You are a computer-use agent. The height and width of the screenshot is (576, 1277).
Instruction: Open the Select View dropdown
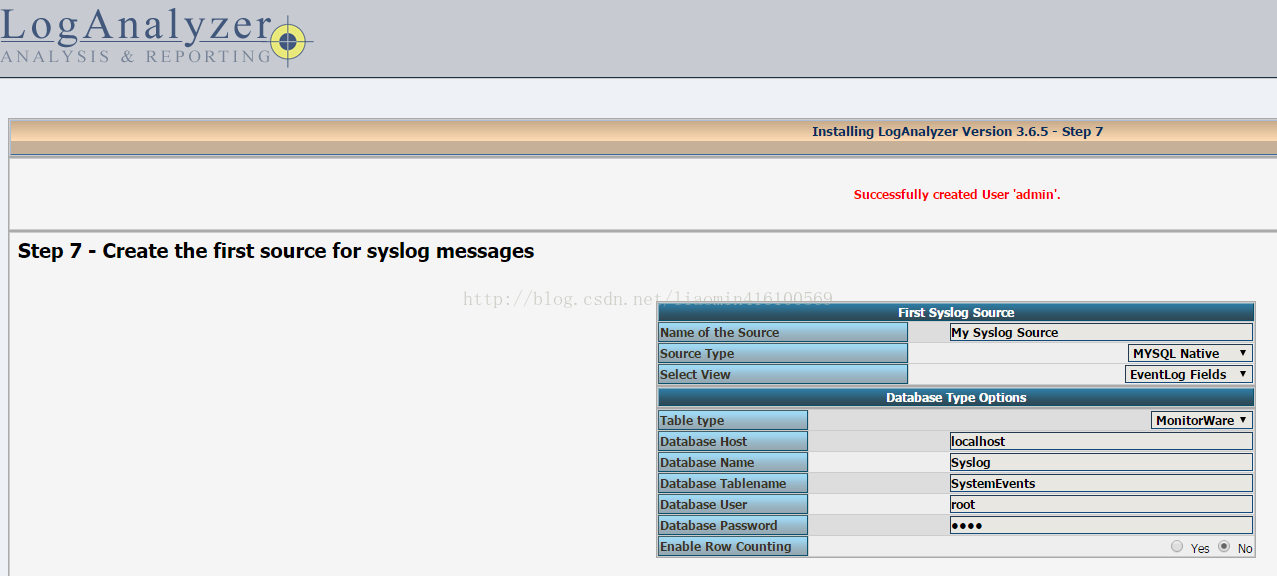pos(1189,374)
